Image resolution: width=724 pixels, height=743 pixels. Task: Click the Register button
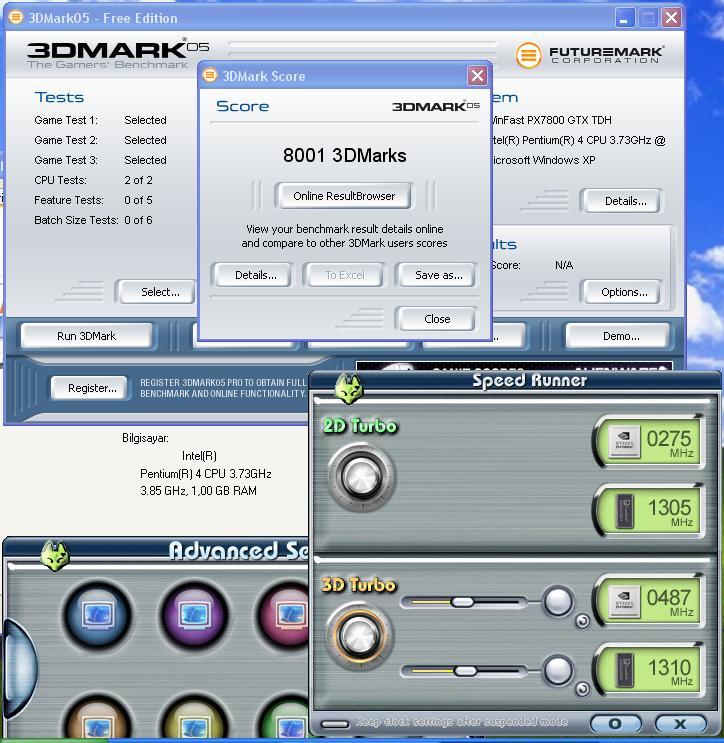90,388
